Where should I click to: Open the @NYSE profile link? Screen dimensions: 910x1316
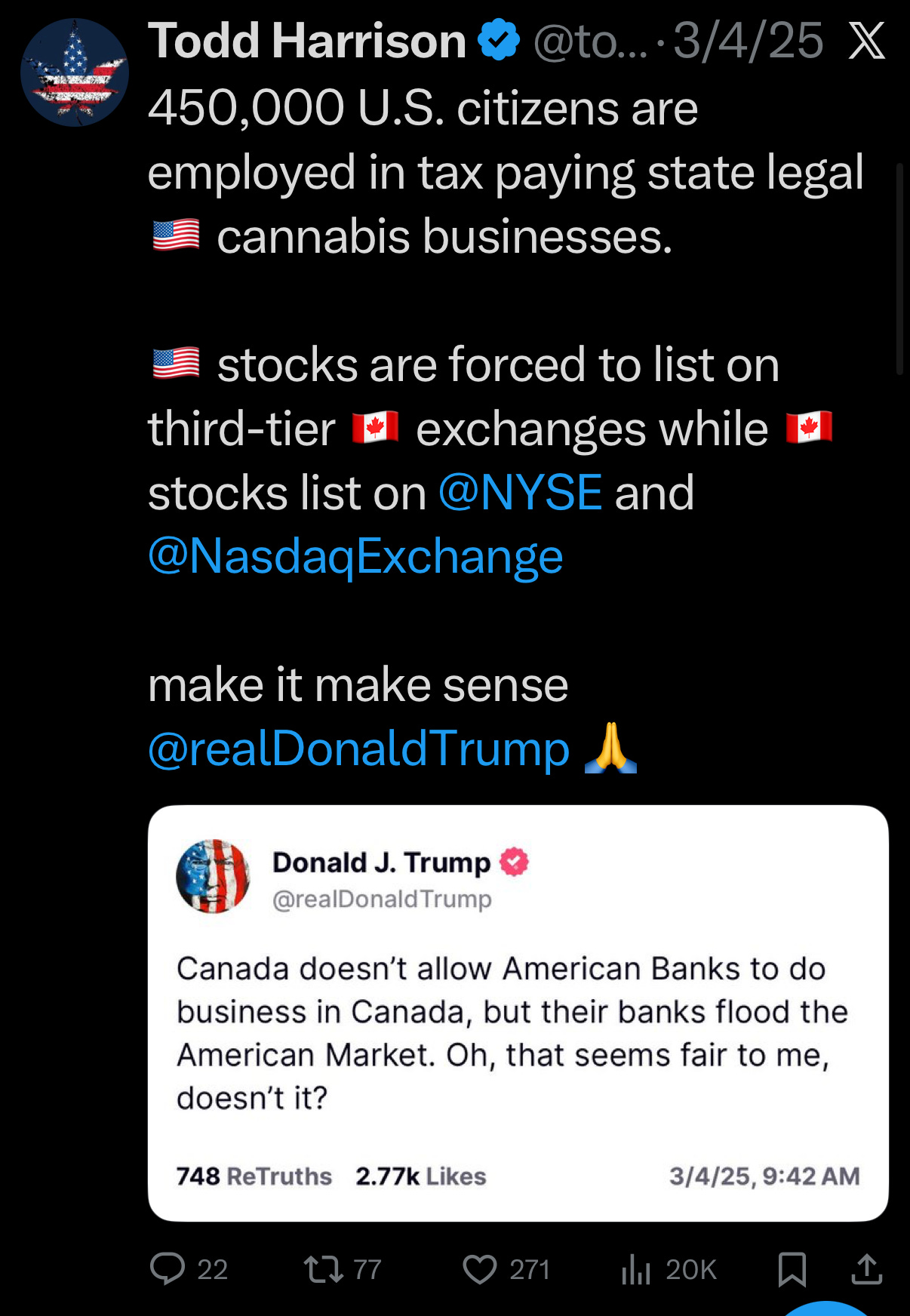pyautogui.click(x=519, y=491)
